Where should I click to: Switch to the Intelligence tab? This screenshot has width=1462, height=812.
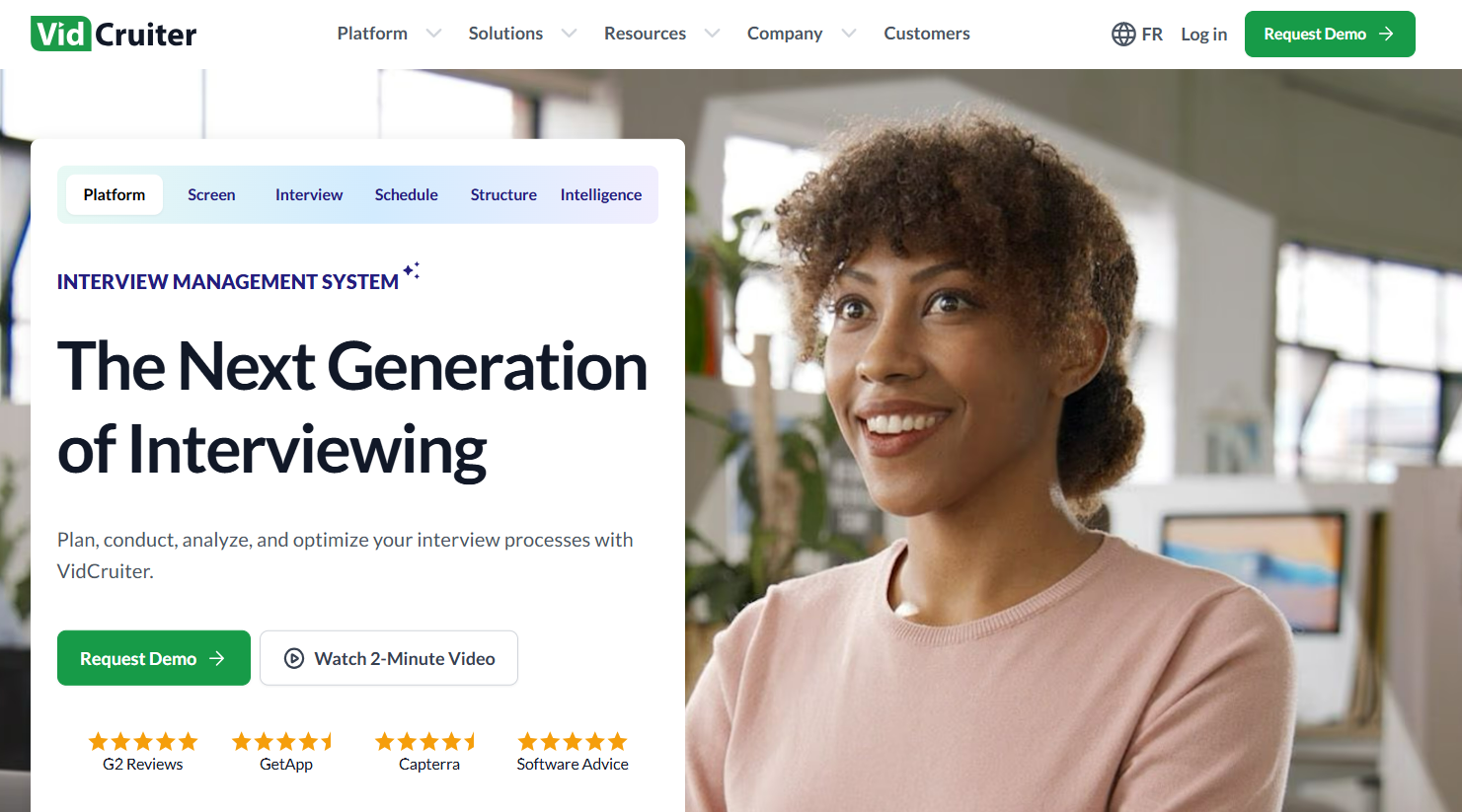coord(600,195)
